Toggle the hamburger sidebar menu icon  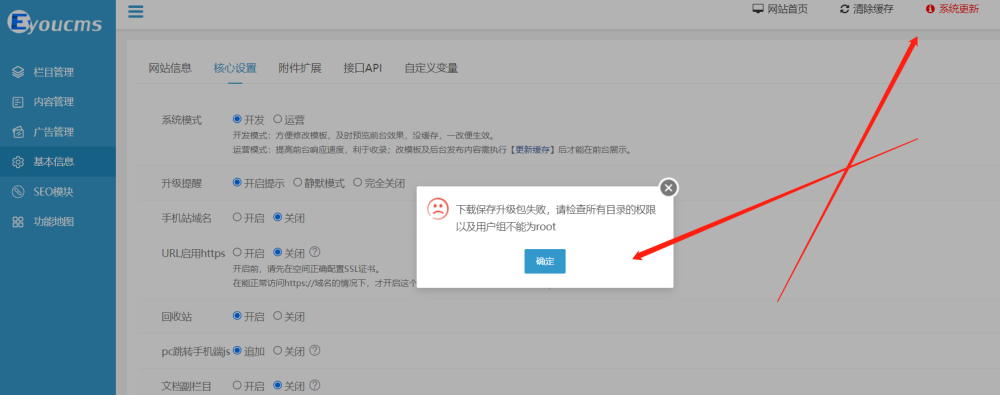pyautogui.click(x=135, y=11)
